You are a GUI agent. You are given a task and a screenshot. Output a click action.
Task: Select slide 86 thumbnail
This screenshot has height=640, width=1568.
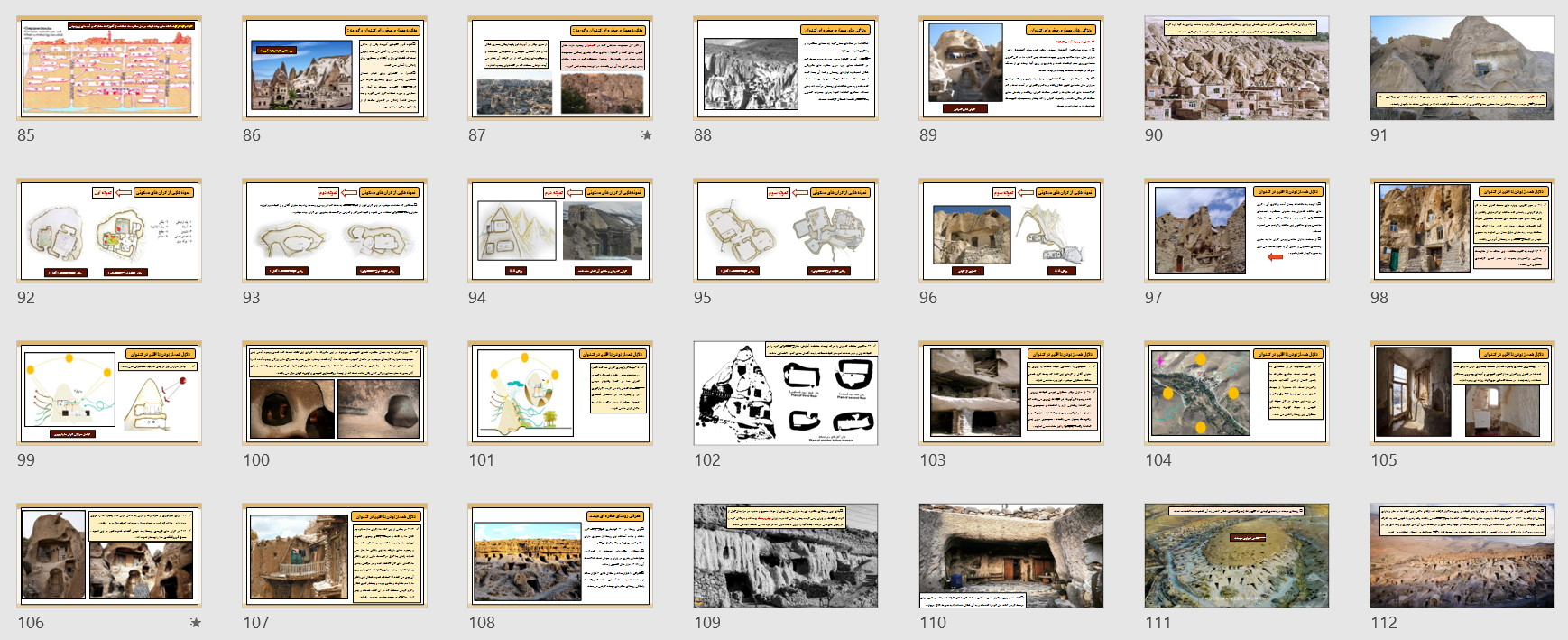pos(334,69)
